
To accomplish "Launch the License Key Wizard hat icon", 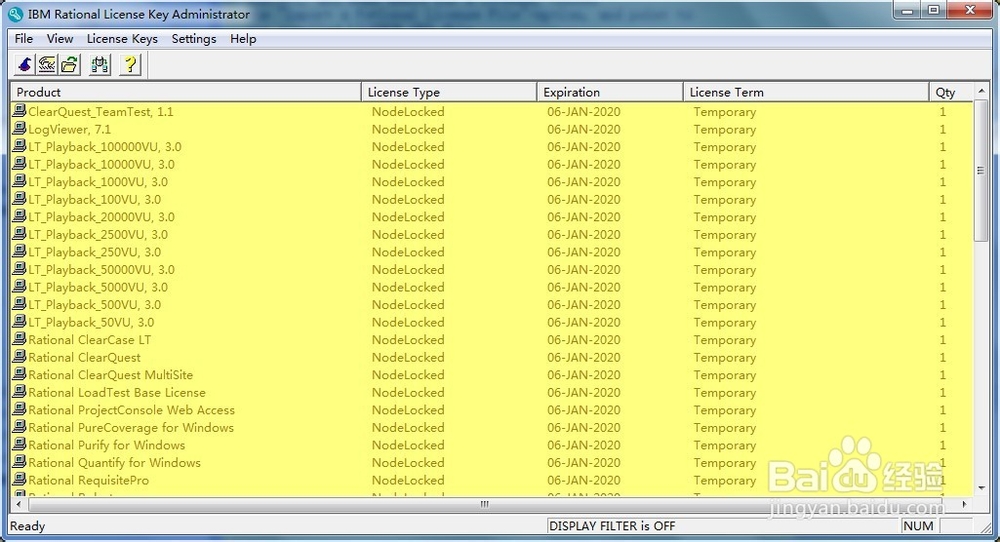I will [25, 64].
